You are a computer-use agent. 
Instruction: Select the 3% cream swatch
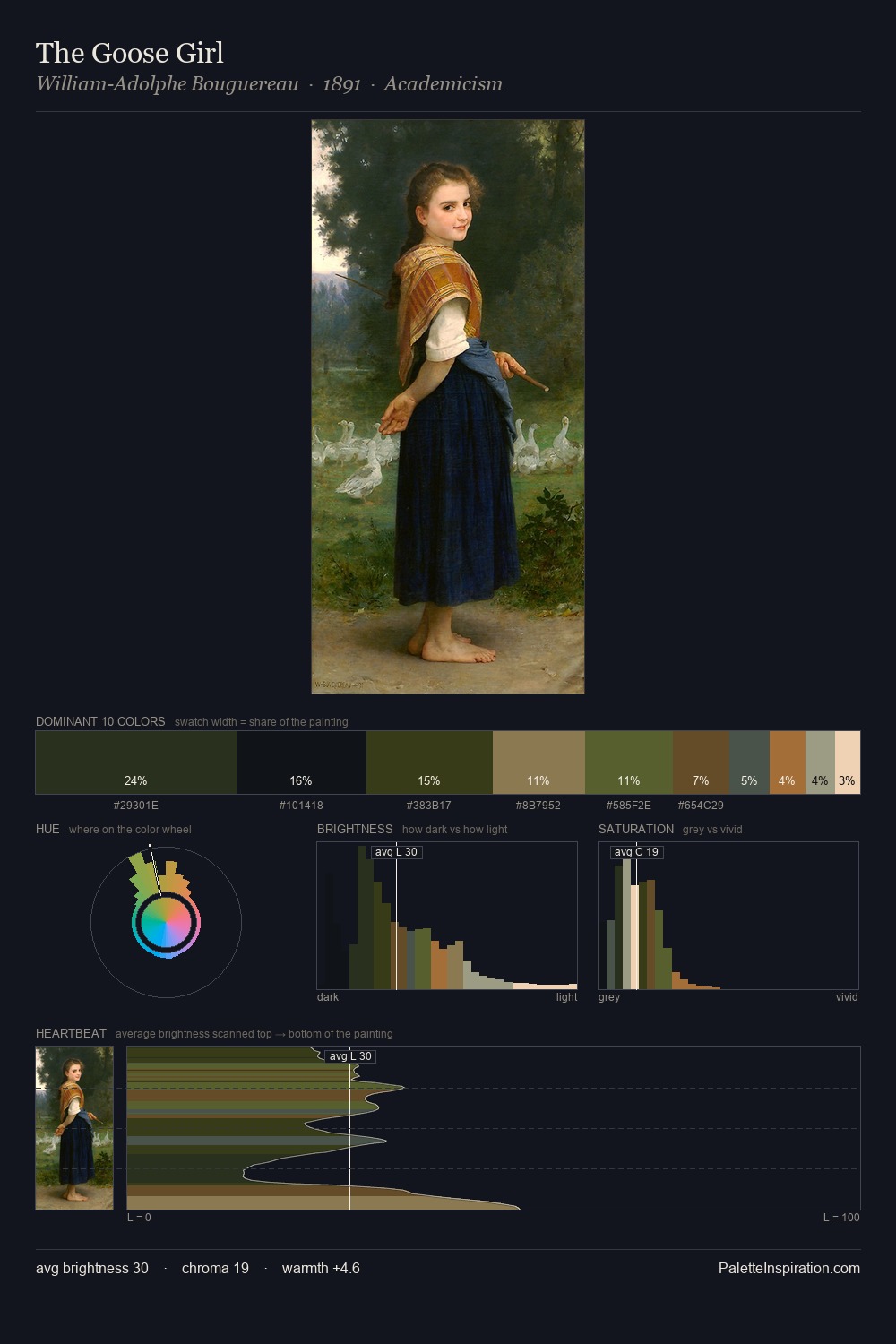[x=848, y=762]
